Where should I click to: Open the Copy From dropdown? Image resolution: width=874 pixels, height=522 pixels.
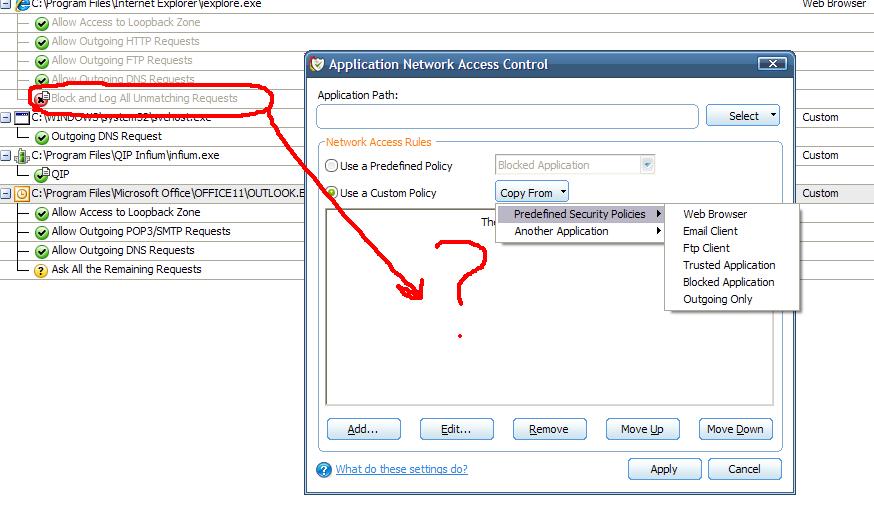(532, 193)
